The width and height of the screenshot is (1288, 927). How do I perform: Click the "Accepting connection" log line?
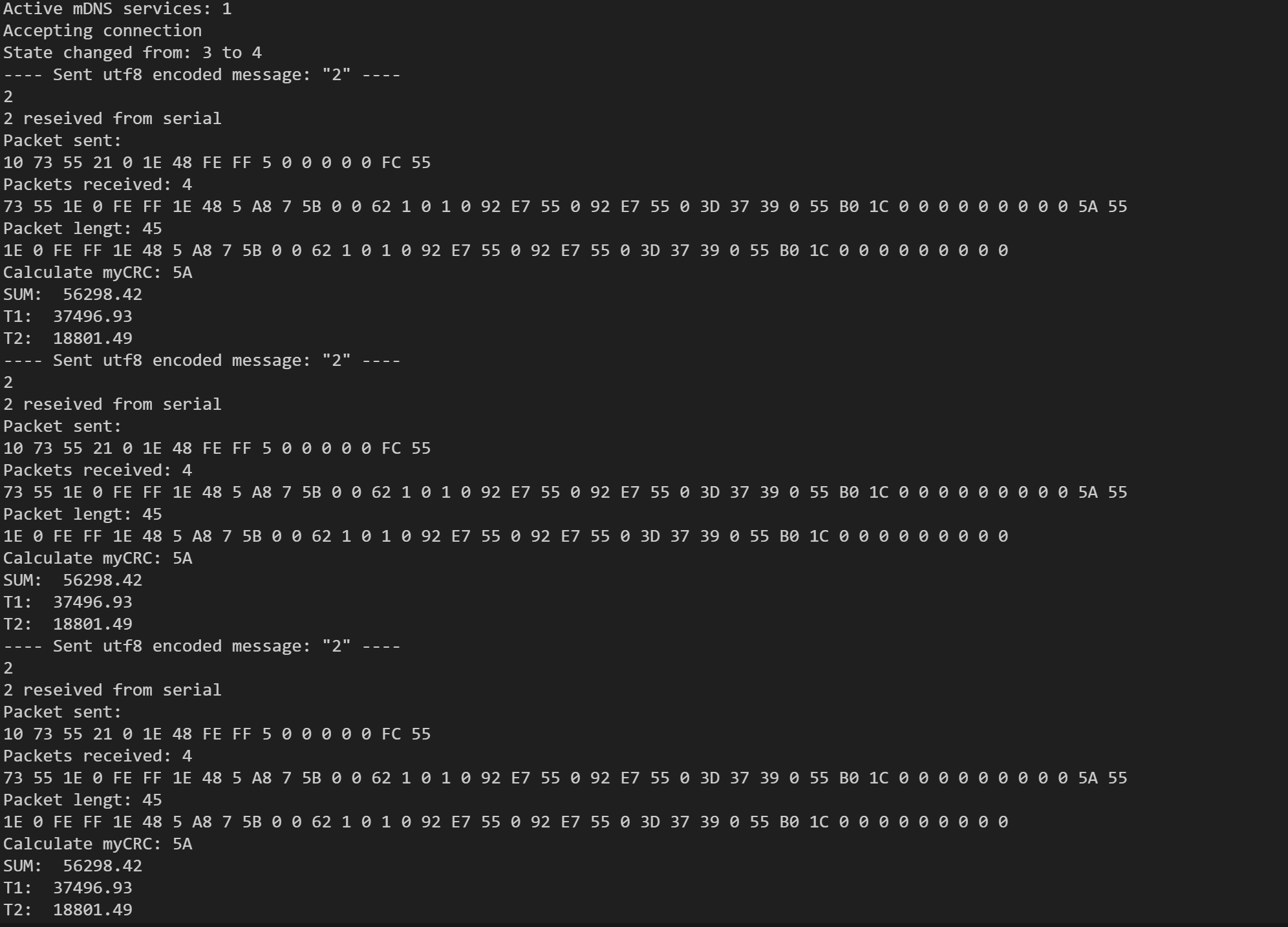(x=102, y=31)
